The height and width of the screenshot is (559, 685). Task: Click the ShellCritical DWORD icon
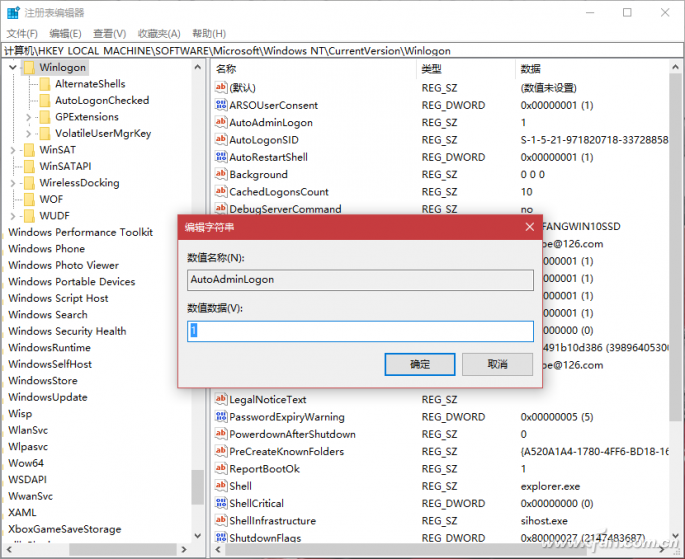click(221, 503)
